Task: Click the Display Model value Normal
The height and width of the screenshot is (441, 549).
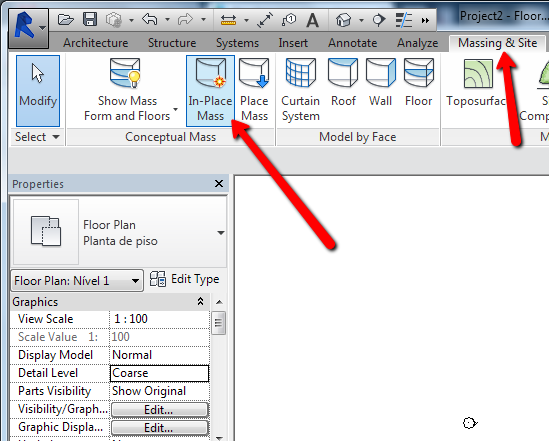Action: click(160, 355)
